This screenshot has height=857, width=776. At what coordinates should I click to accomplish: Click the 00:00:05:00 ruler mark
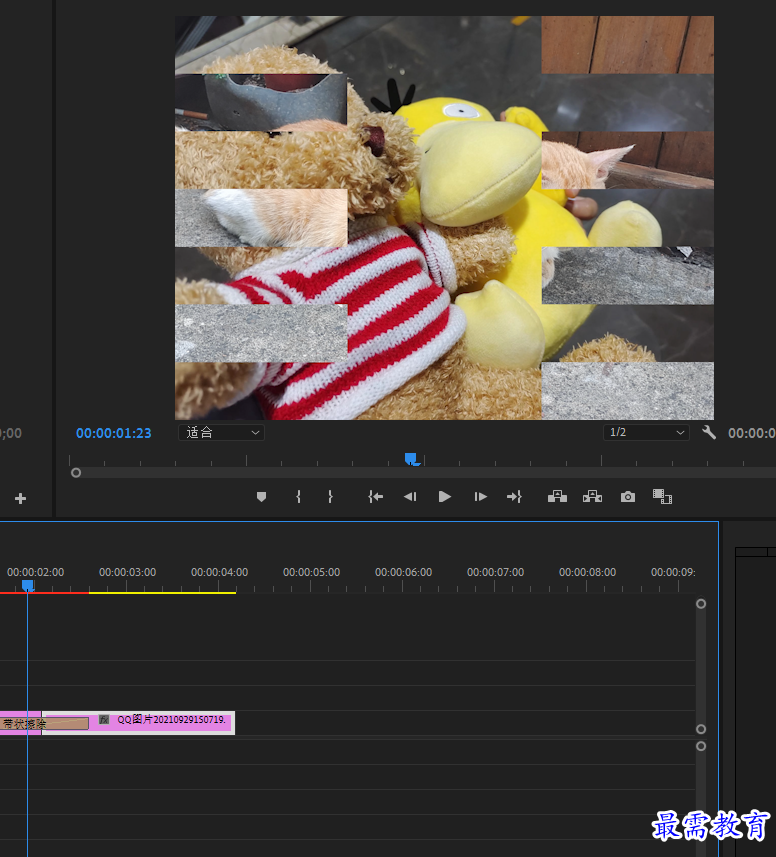(311, 572)
